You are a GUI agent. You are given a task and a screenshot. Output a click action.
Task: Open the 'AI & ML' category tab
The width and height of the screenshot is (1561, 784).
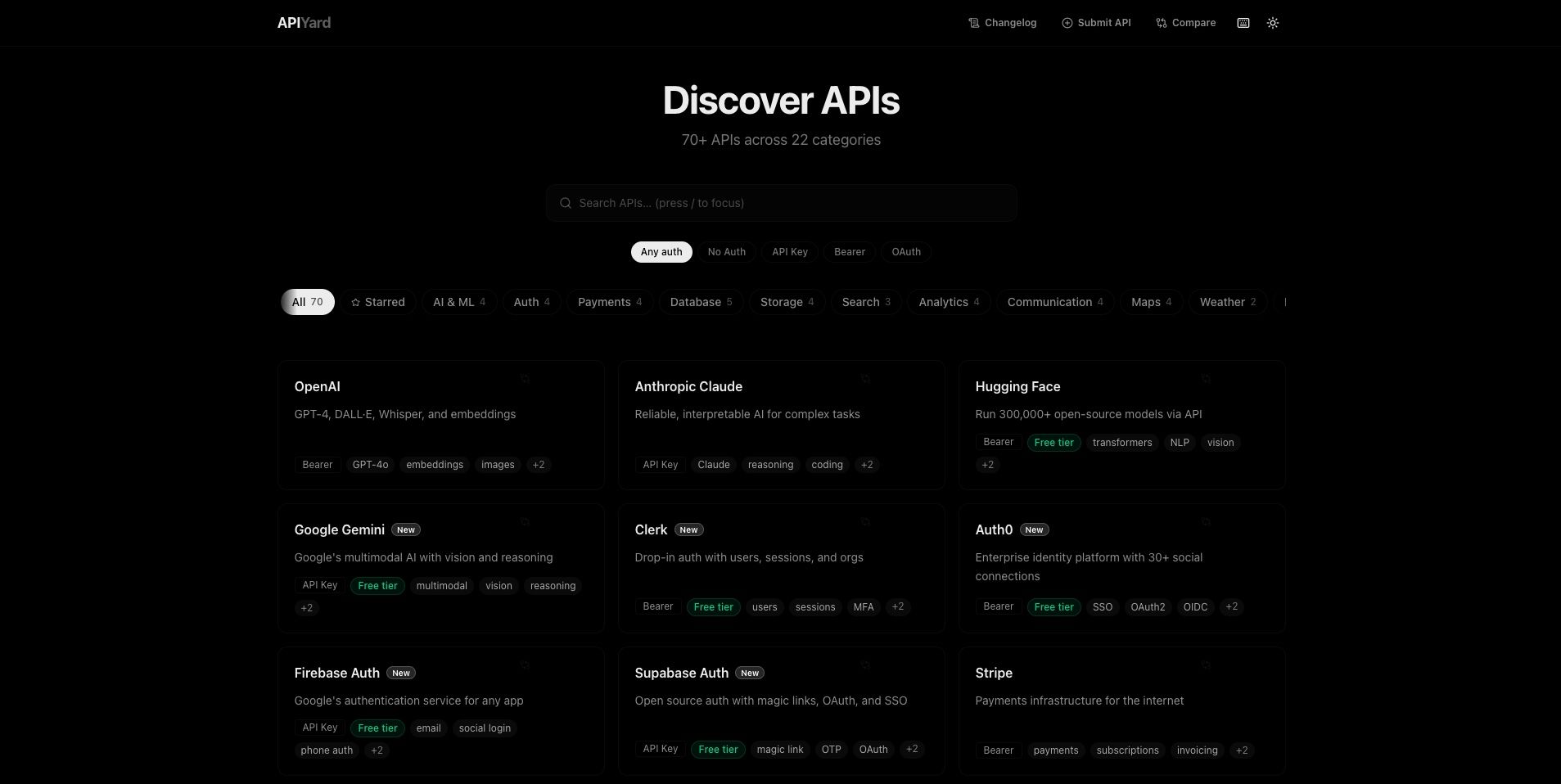459,302
